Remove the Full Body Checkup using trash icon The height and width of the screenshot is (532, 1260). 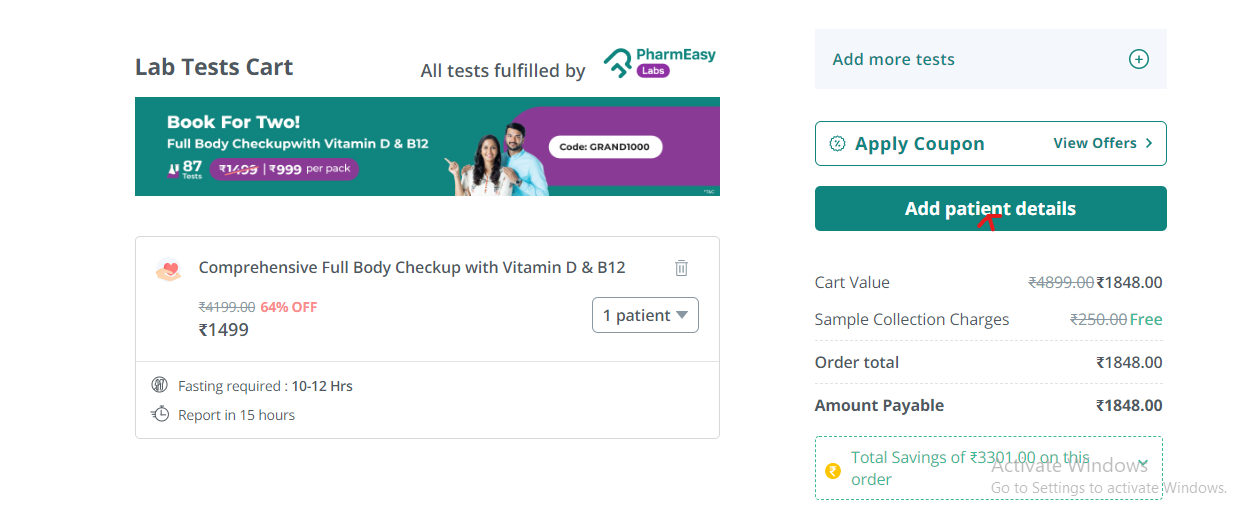coord(681,268)
